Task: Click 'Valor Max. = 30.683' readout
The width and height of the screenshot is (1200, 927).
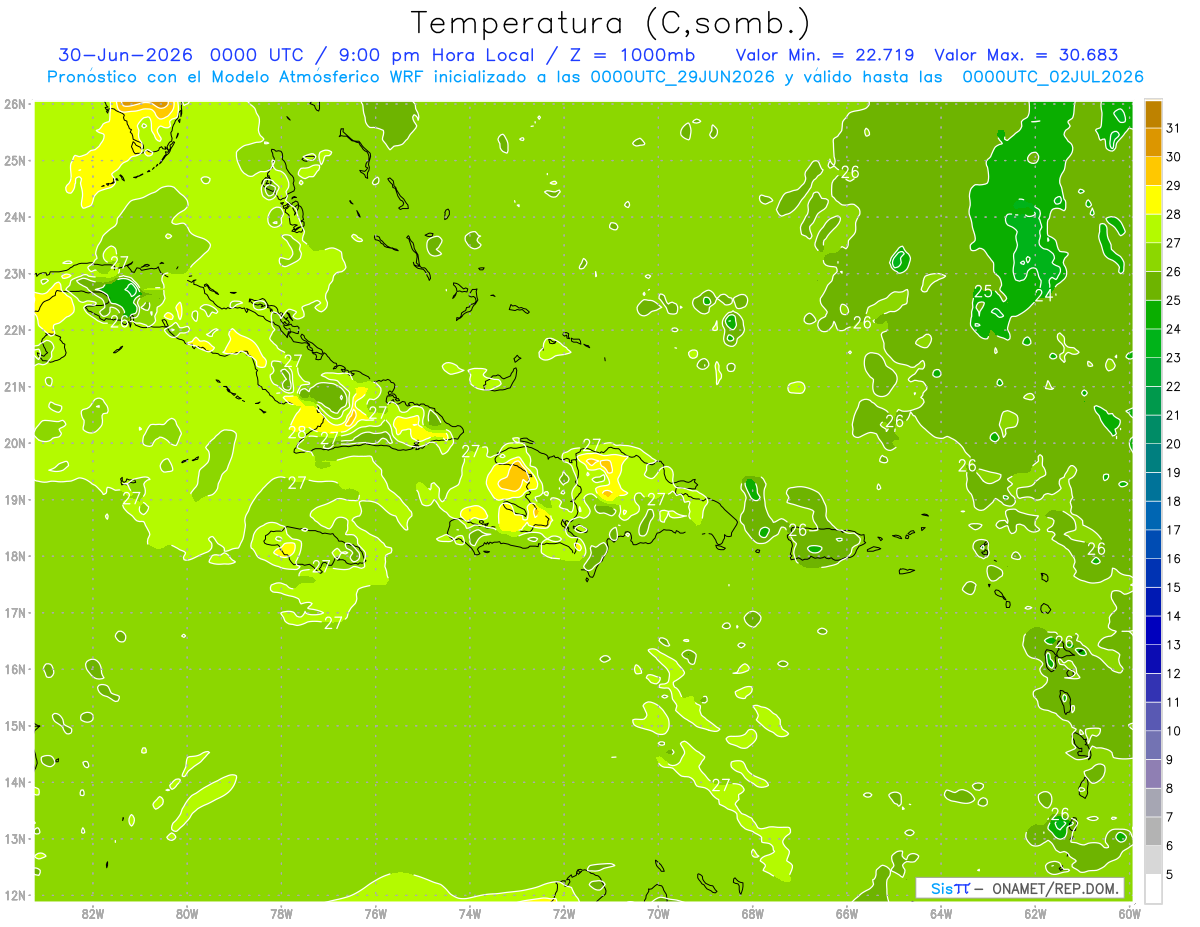Action: pos(1026,55)
